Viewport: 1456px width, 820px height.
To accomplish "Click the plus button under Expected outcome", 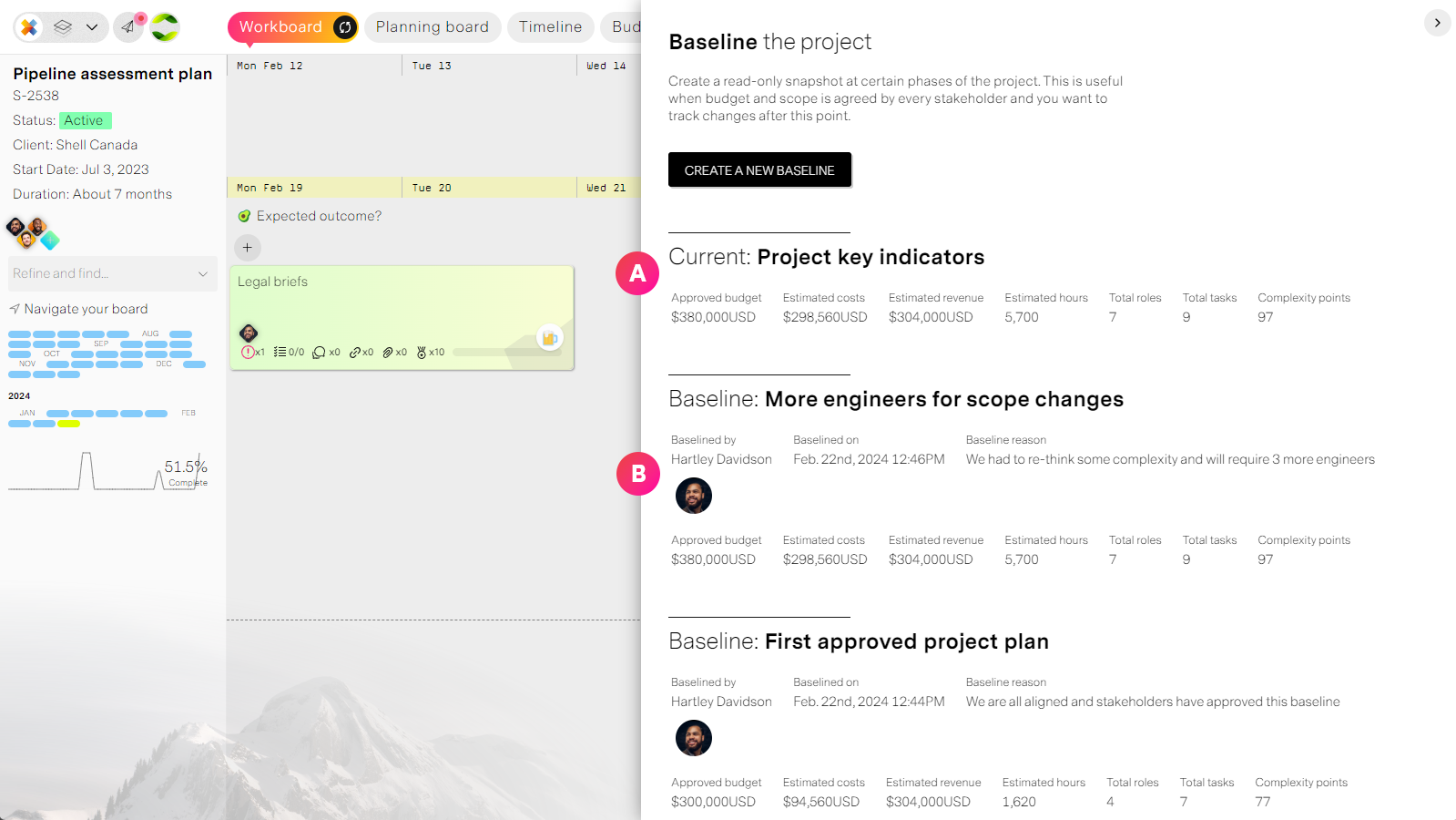I will coord(248,247).
